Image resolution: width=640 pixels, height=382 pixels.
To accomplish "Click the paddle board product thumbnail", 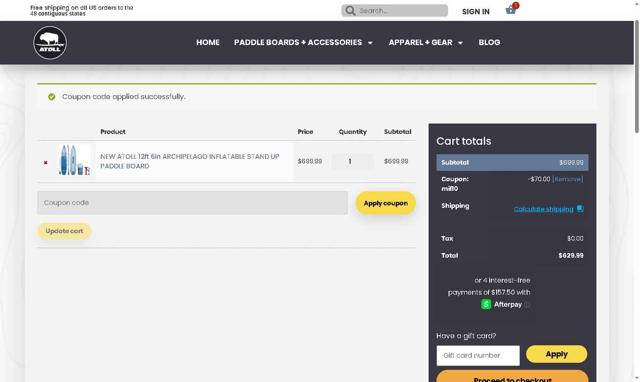I will (74, 160).
